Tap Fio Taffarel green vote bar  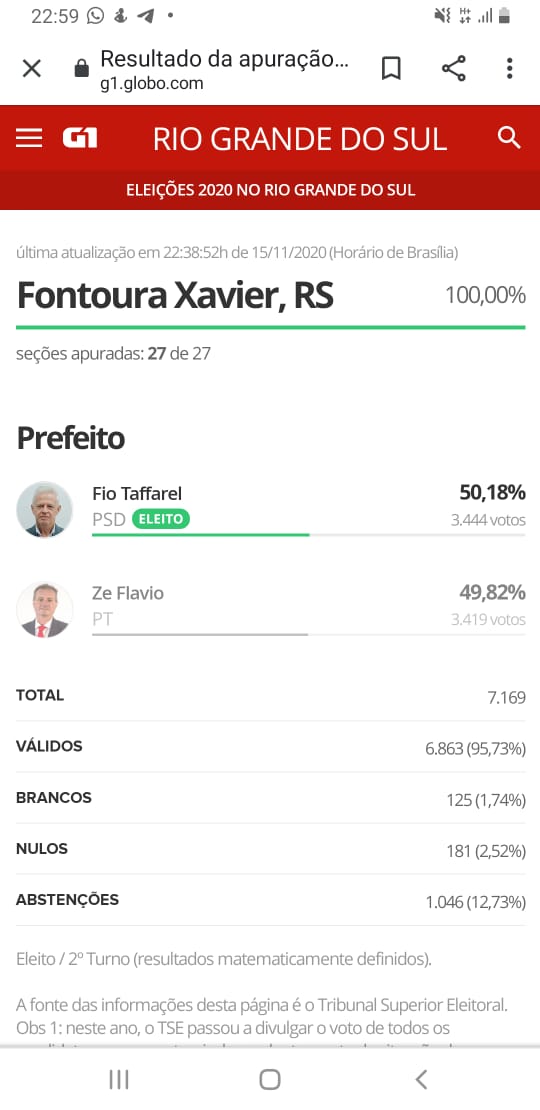point(200,534)
